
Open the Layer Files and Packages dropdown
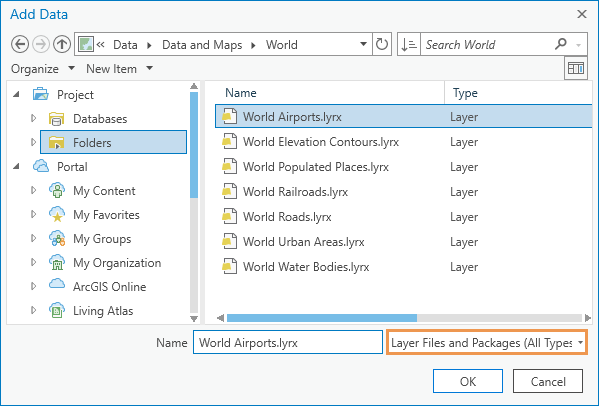[487, 342]
